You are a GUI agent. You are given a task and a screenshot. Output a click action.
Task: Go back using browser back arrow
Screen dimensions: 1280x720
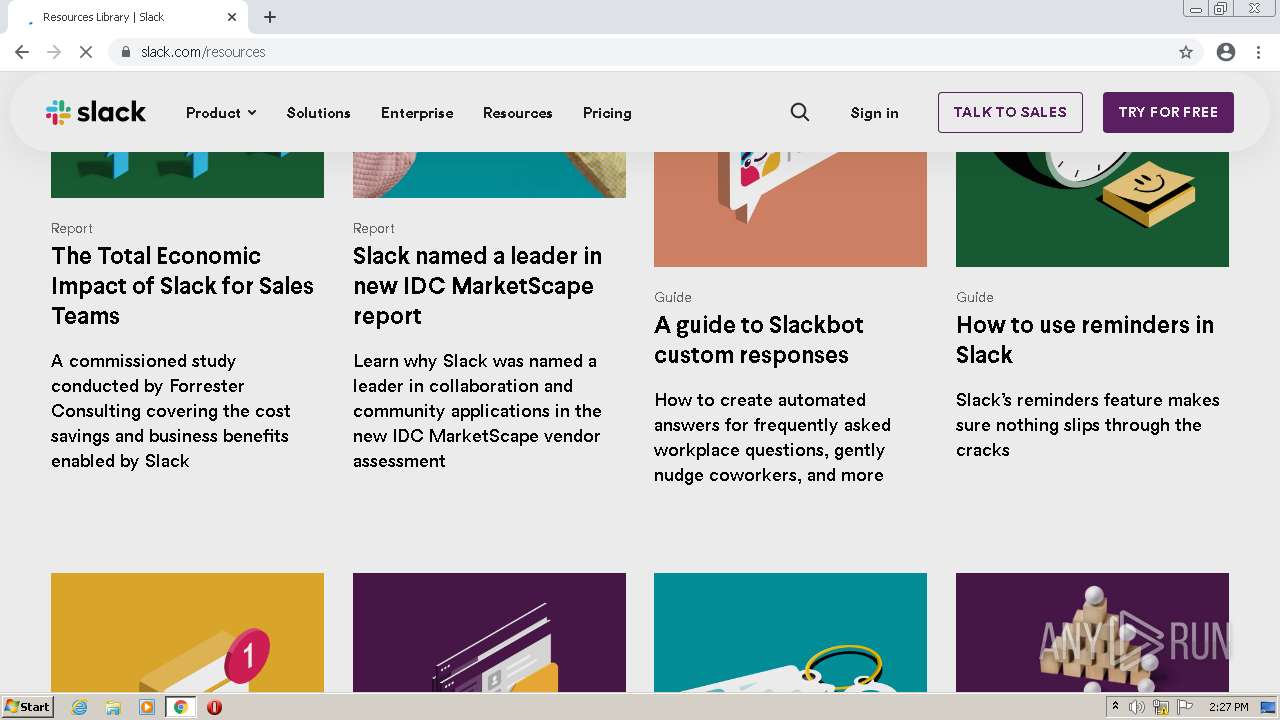22,52
